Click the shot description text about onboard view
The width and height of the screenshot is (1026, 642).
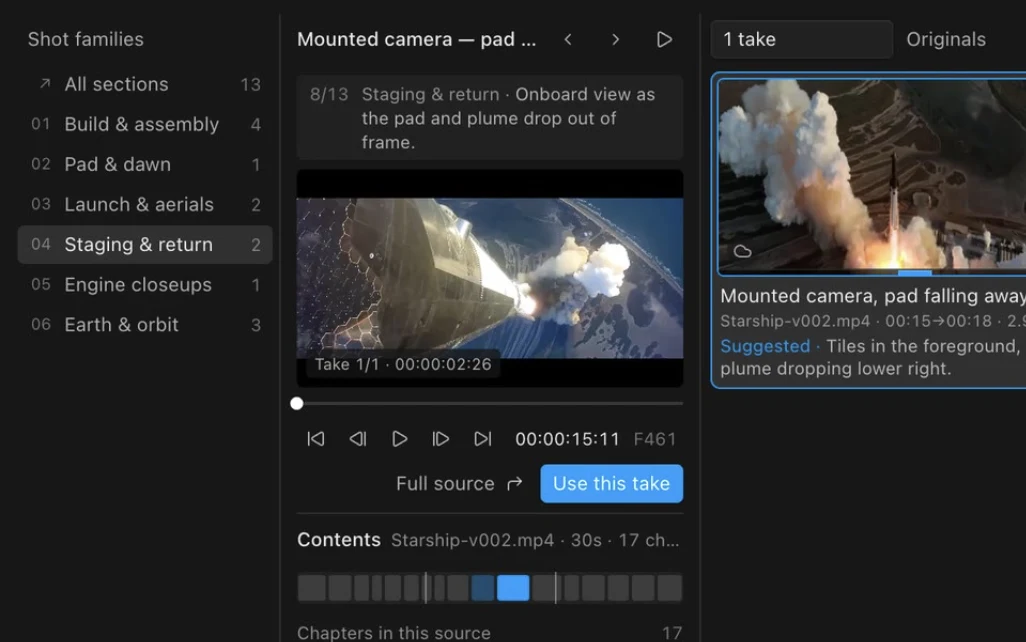click(x=508, y=118)
